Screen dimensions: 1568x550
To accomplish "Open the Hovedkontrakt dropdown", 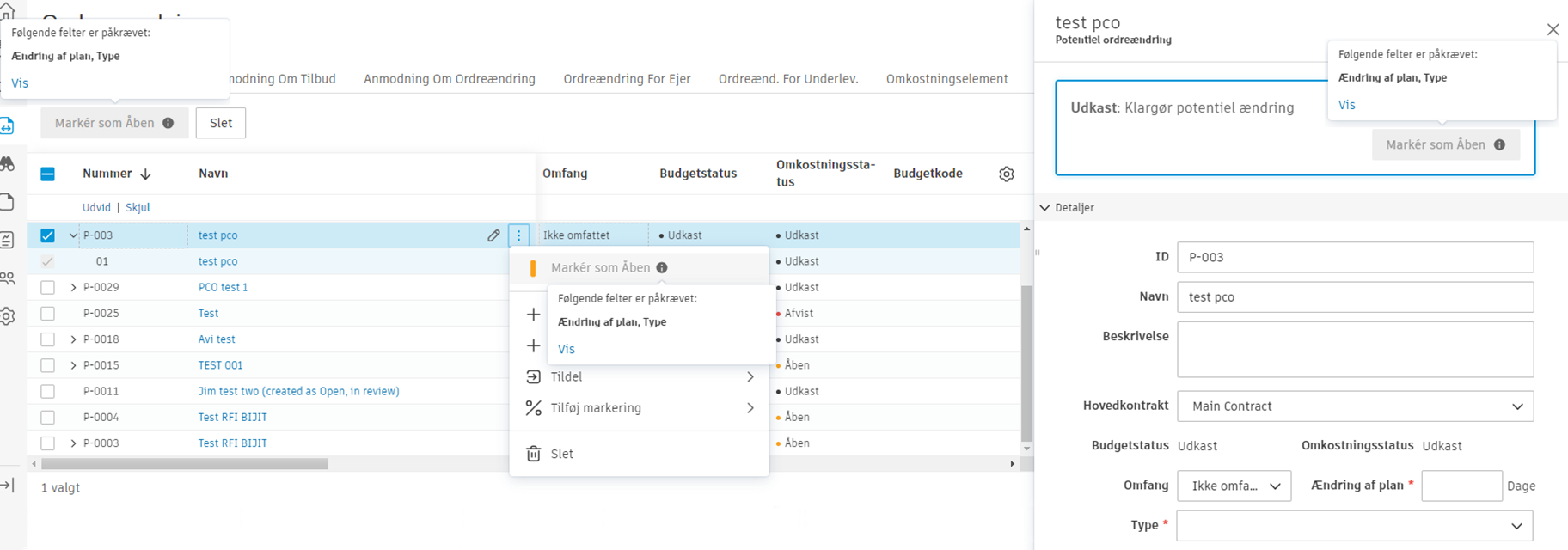I will click(1355, 406).
